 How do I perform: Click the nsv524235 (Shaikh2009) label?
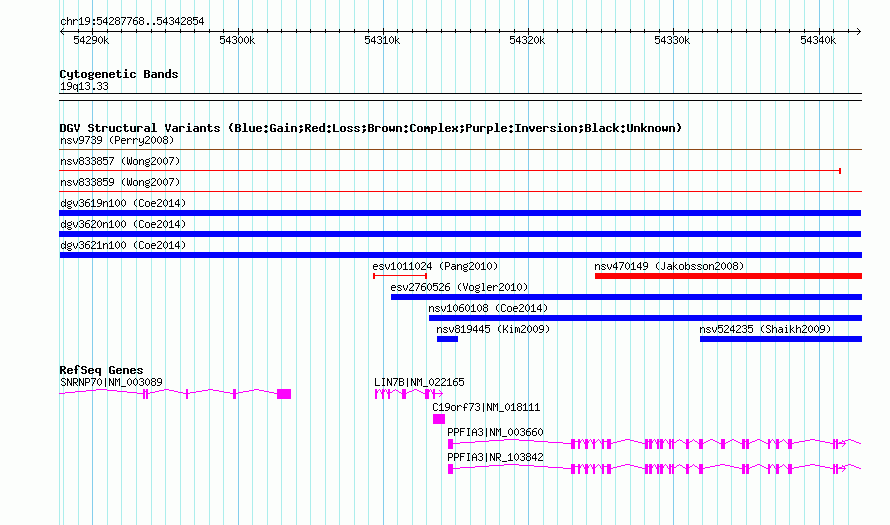tap(765, 329)
